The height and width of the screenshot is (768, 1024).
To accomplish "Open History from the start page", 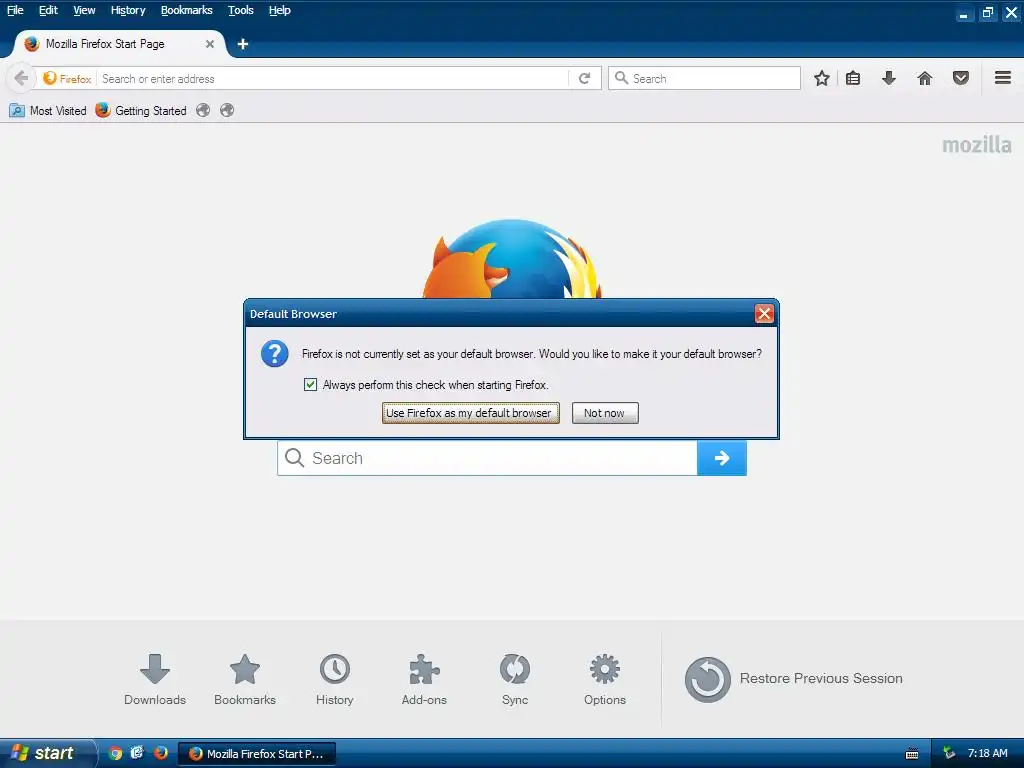I will point(334,680).
